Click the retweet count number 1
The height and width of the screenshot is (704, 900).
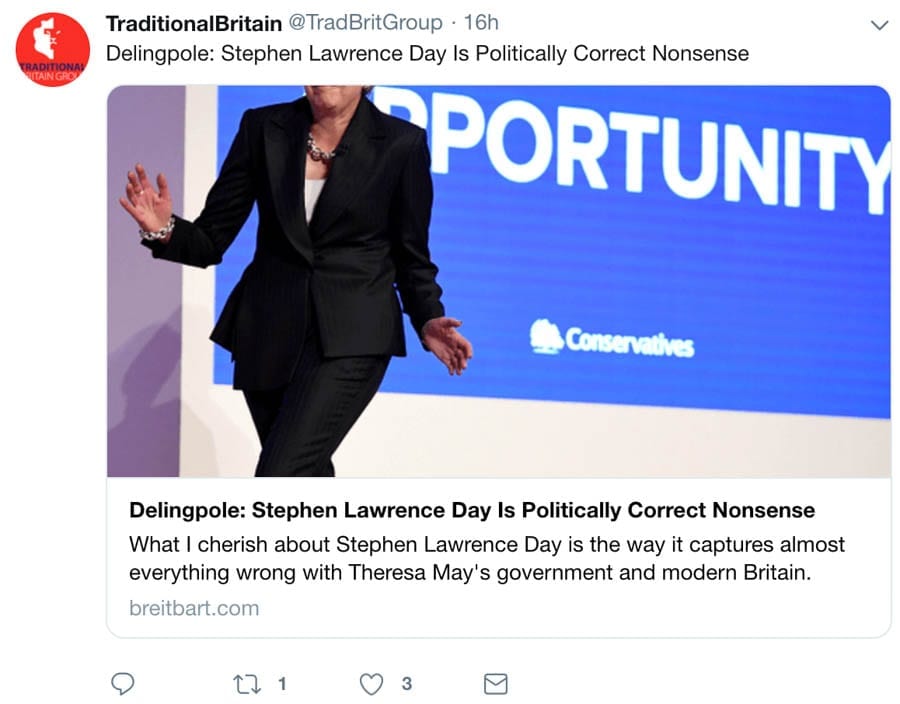click(282, 684)
